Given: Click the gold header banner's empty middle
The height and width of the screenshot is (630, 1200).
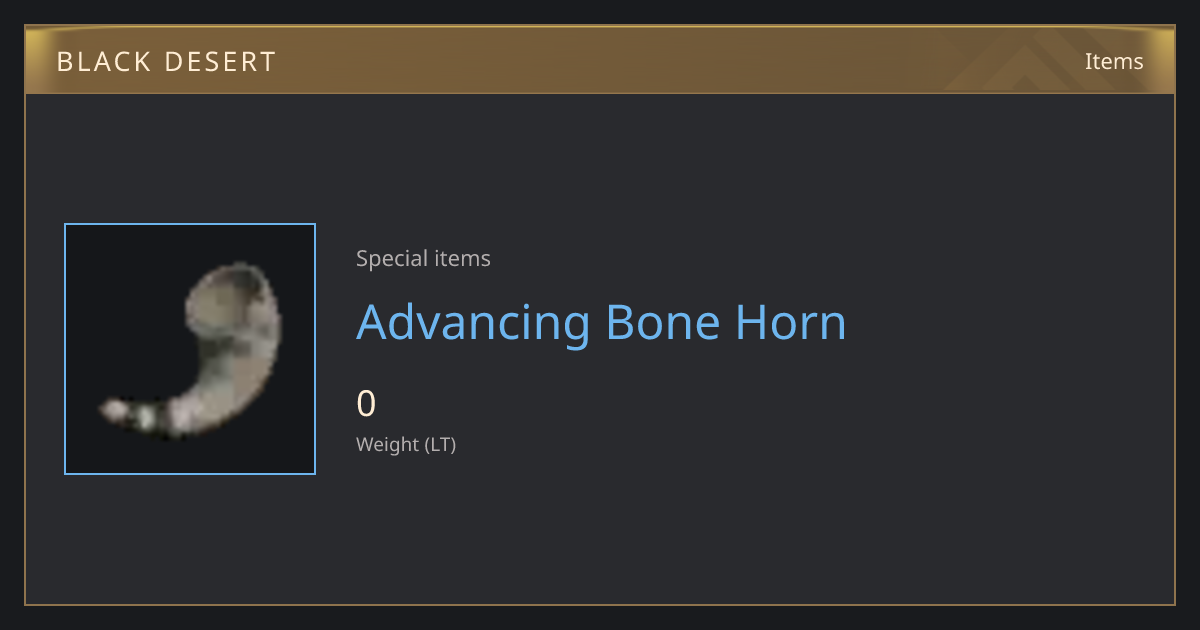Looking at the screenshot, I should click(x=680, y=61).
